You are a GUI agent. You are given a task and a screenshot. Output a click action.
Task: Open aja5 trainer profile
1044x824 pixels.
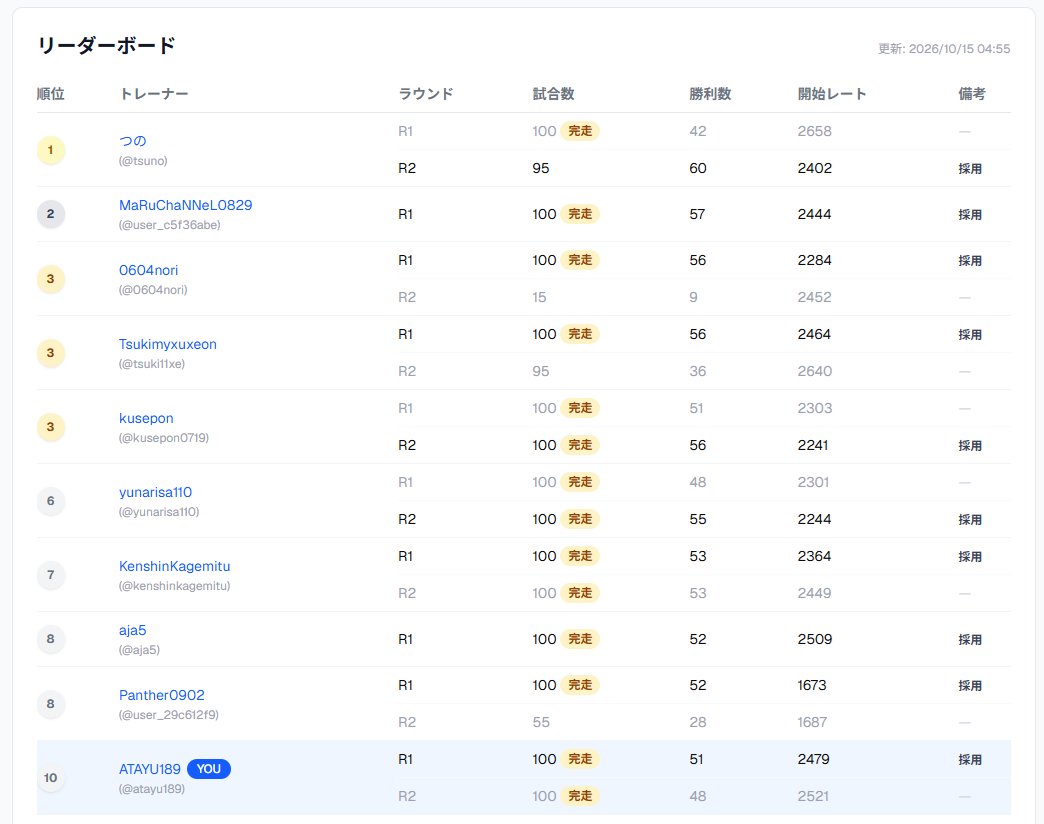(x=132, y=630)
